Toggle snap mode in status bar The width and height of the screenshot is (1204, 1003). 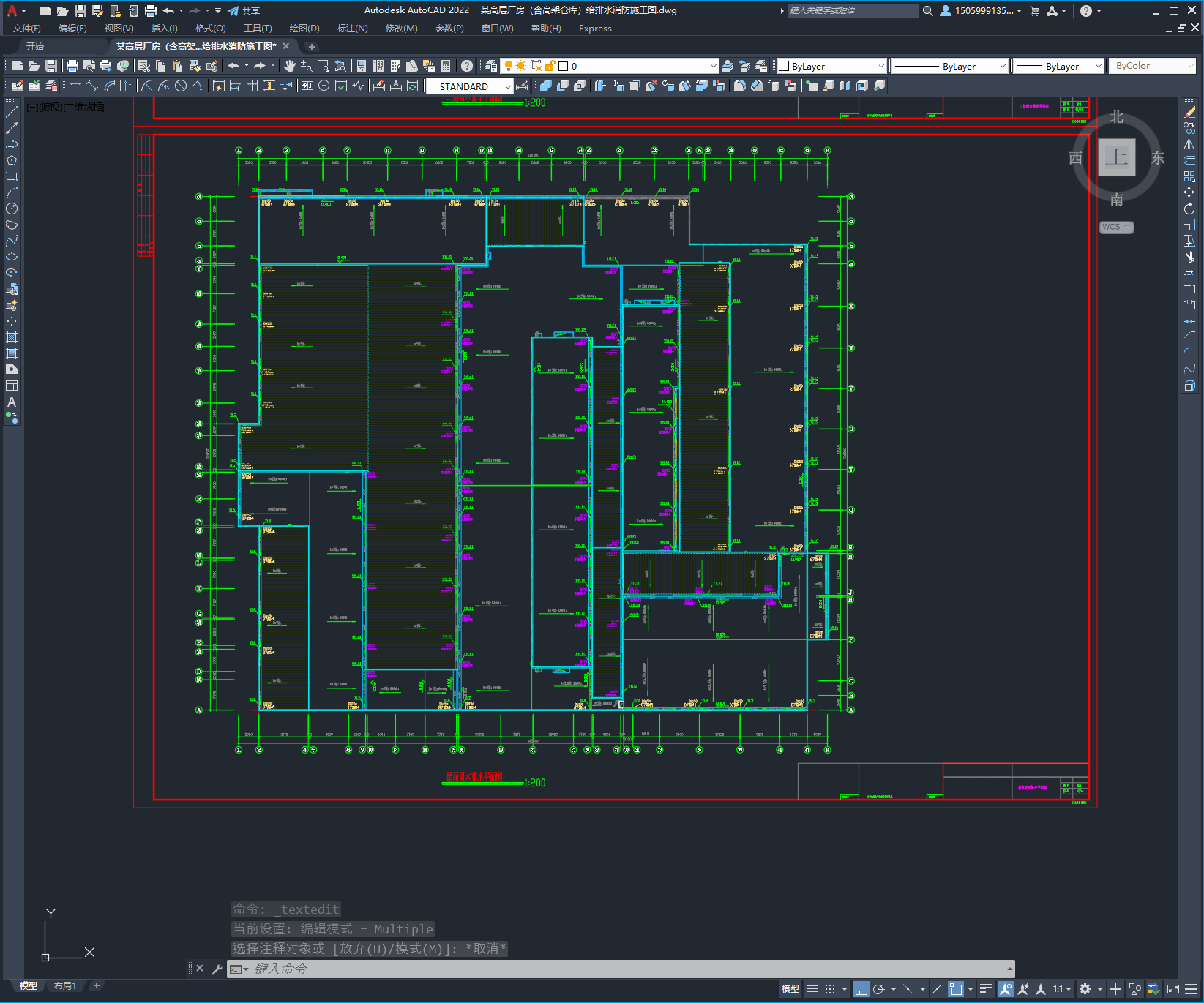coord(829,989)
